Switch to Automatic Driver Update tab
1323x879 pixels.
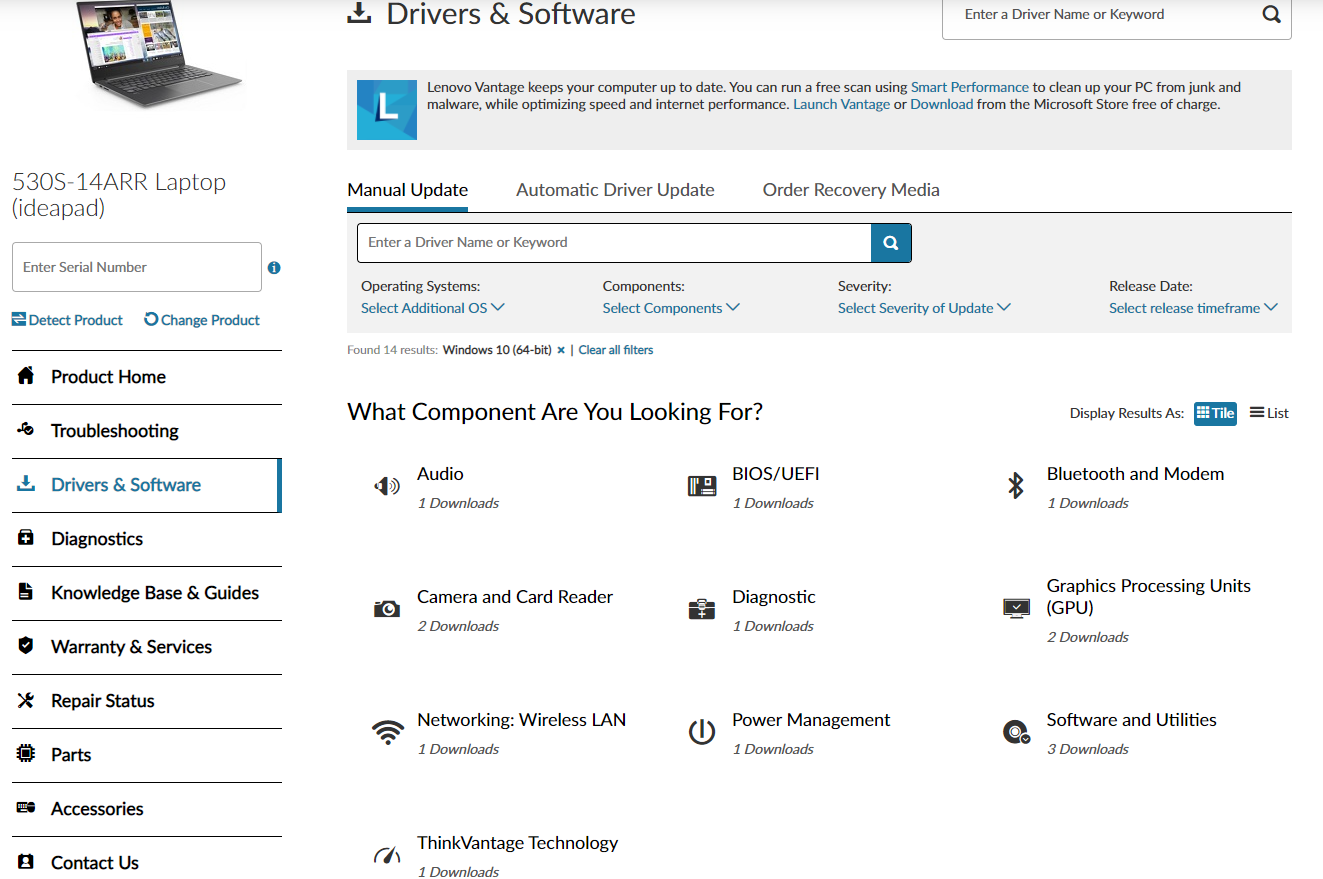(x=615, y=190)
